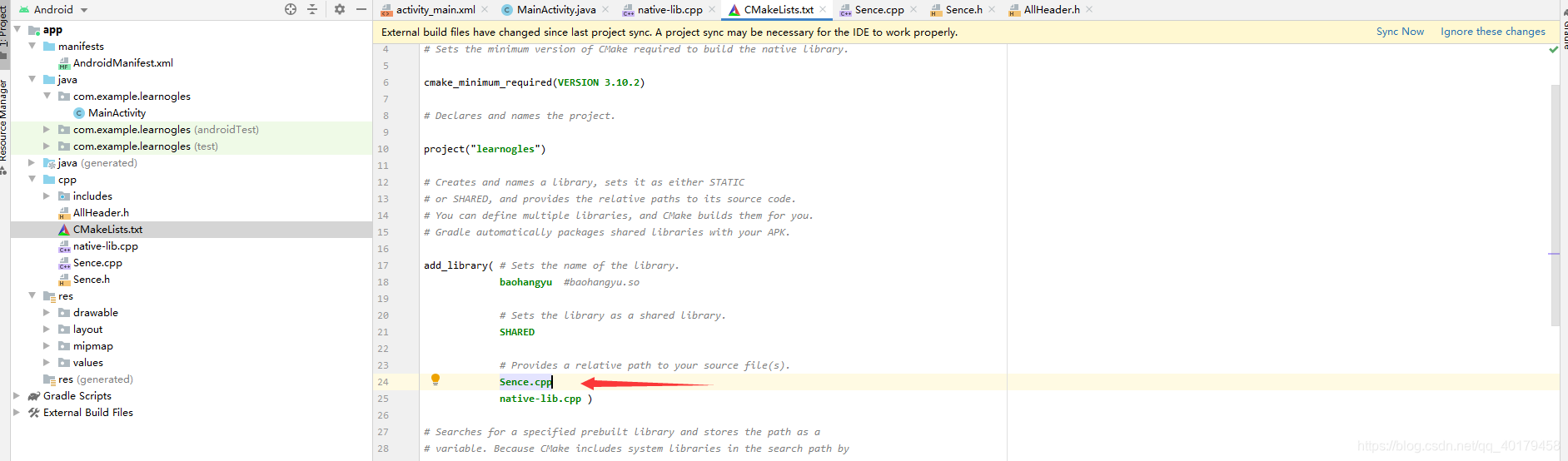Select AndroidManifest.xml file icon
1568x461 pixels.
[x=64, y=63]
